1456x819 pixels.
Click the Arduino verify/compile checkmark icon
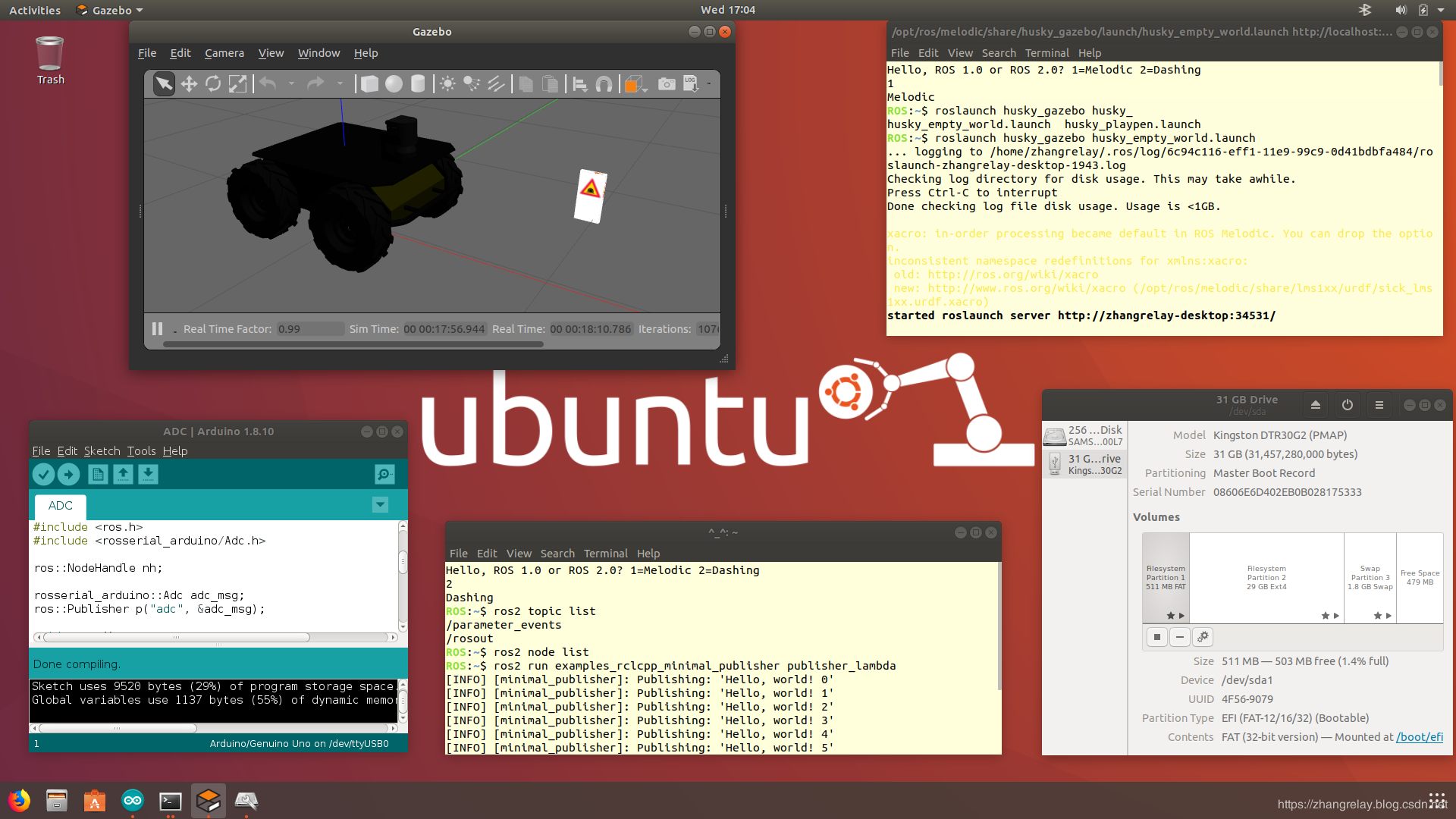tap(43, 473)
